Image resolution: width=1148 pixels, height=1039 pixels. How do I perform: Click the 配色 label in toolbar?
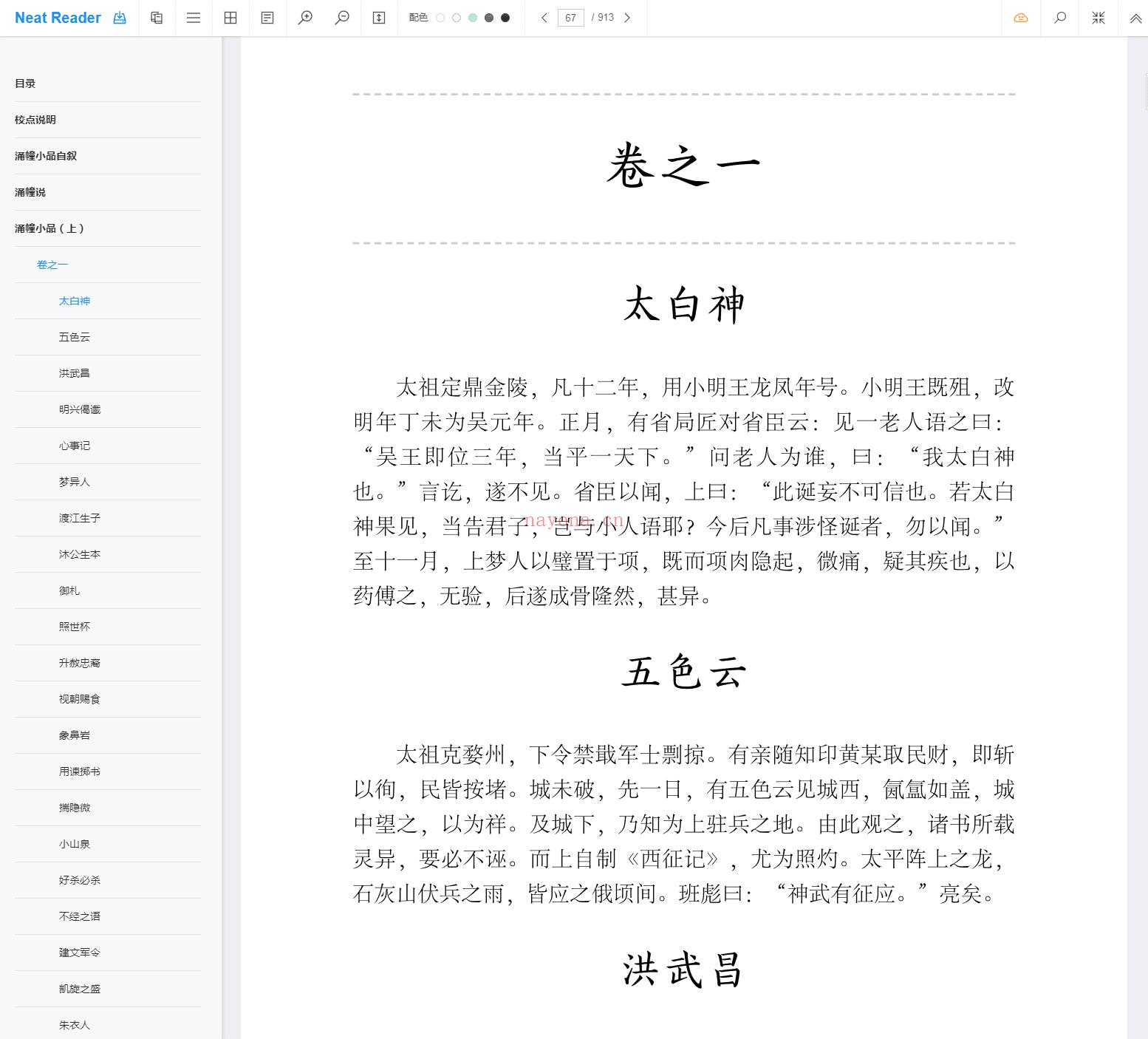click(418, 18)
